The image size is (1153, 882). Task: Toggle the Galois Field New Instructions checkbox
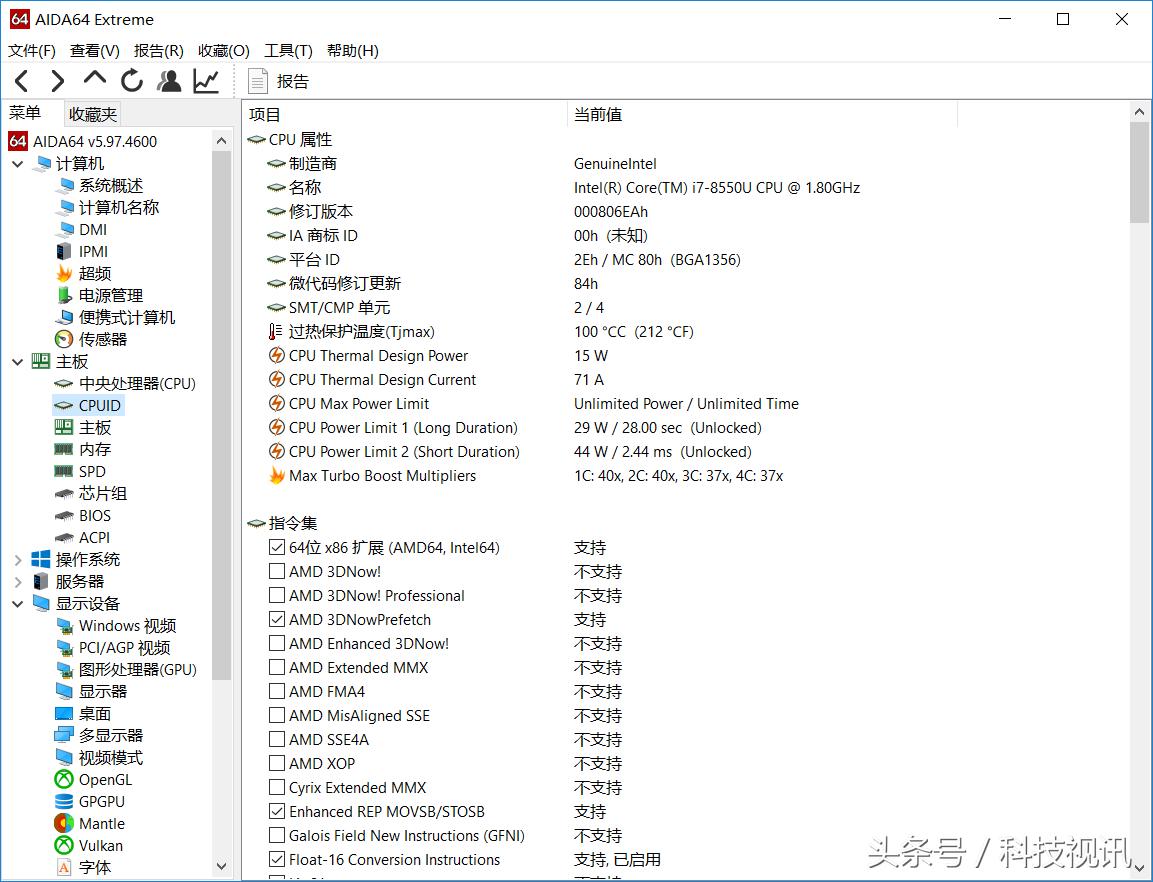[x=277, y=835]
